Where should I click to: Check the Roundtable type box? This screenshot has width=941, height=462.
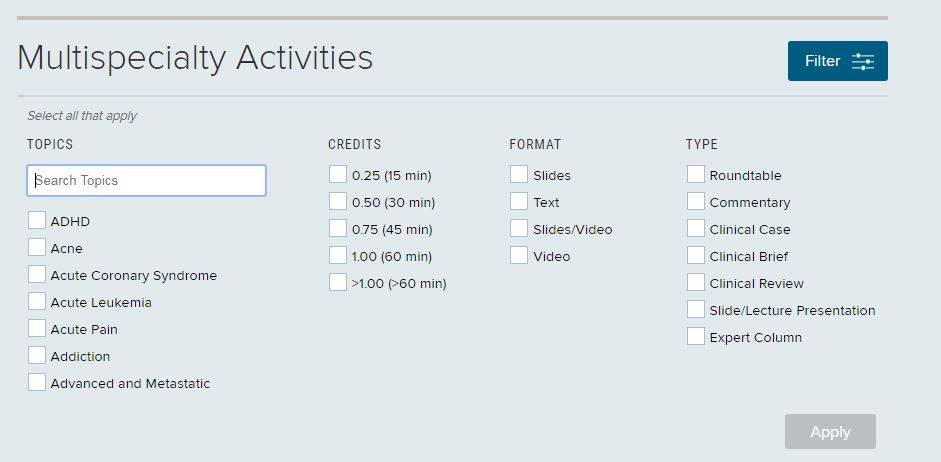click(696, 175)
